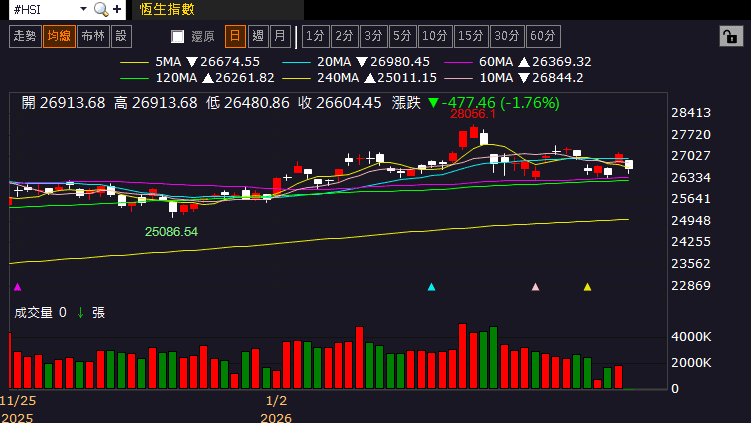The width and height of the screenshot is (751, 423).
Task: Click the green 120MA legend line
Action: pyautogui.click(x=134, y=78)
